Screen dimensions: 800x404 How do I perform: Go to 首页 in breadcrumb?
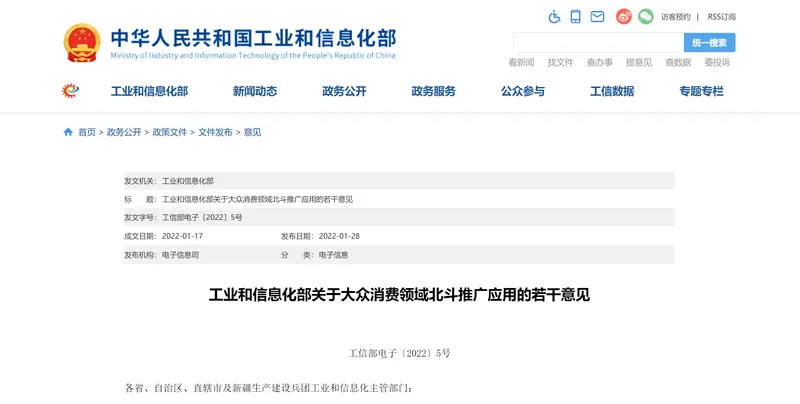(x=87, y=132)
